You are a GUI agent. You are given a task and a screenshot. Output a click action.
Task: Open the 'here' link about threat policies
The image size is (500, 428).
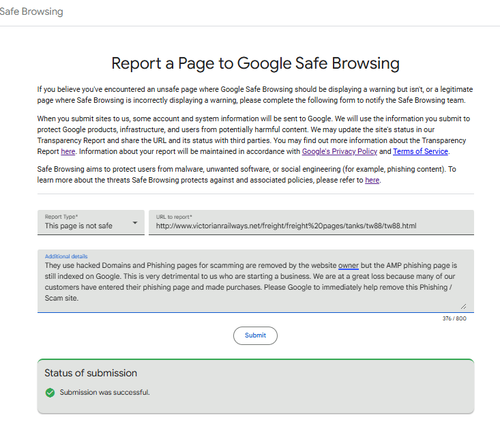(372, 180)
